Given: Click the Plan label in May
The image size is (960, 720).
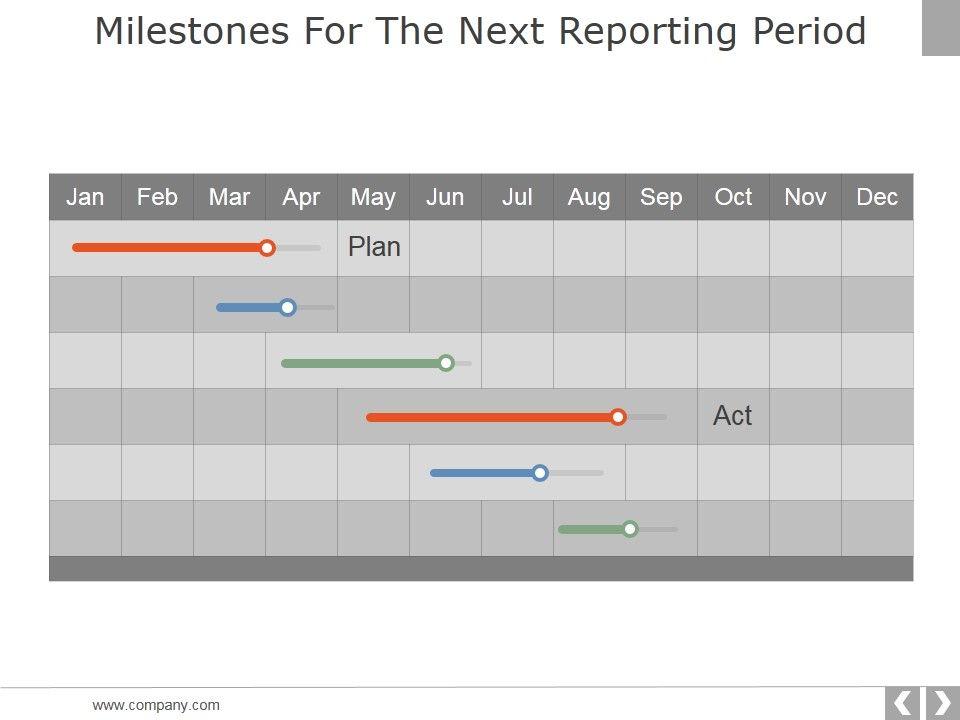Looking at the screenshot, I should 374,247.
